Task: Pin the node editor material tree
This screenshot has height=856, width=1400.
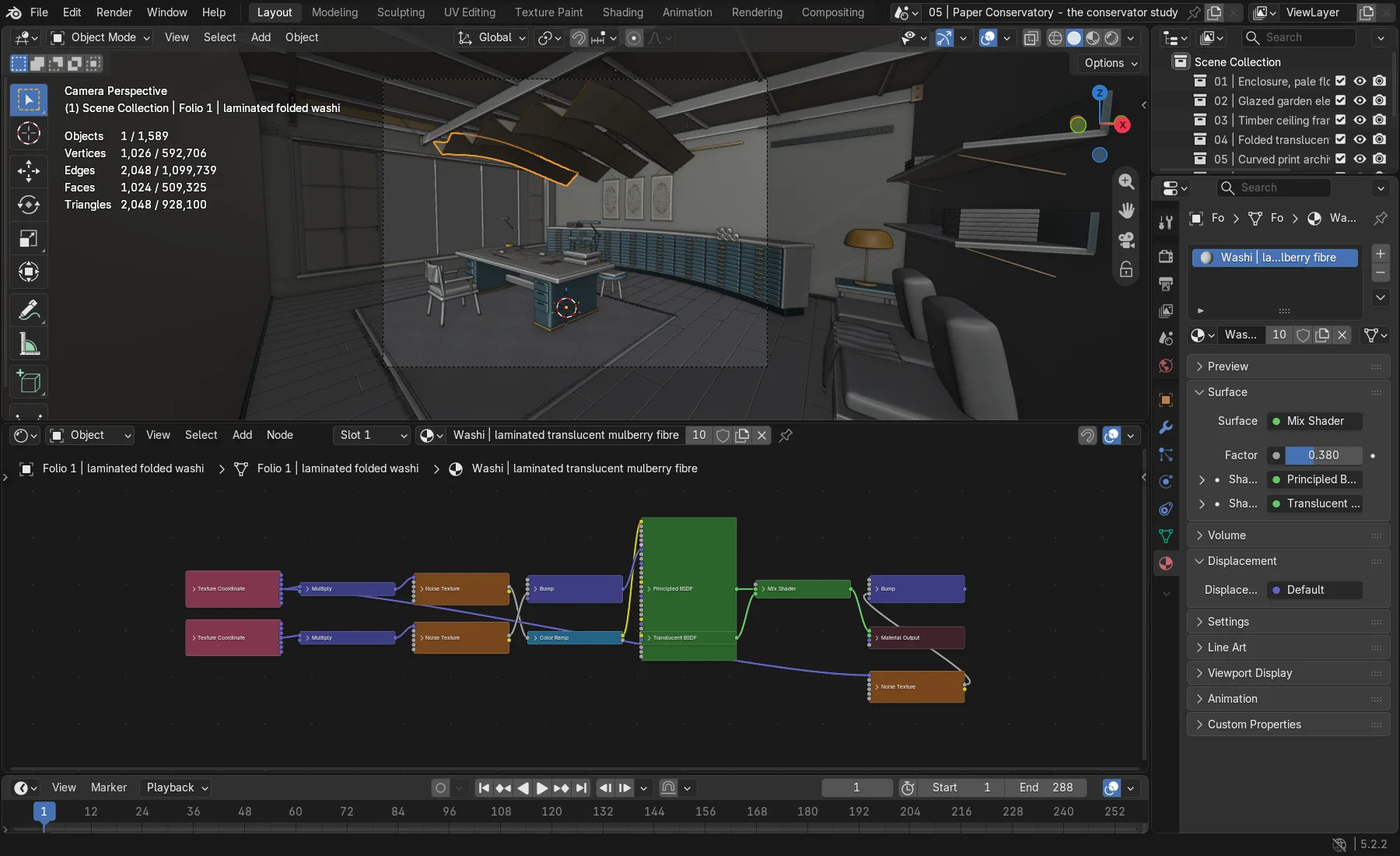Action: click(786, 436)
